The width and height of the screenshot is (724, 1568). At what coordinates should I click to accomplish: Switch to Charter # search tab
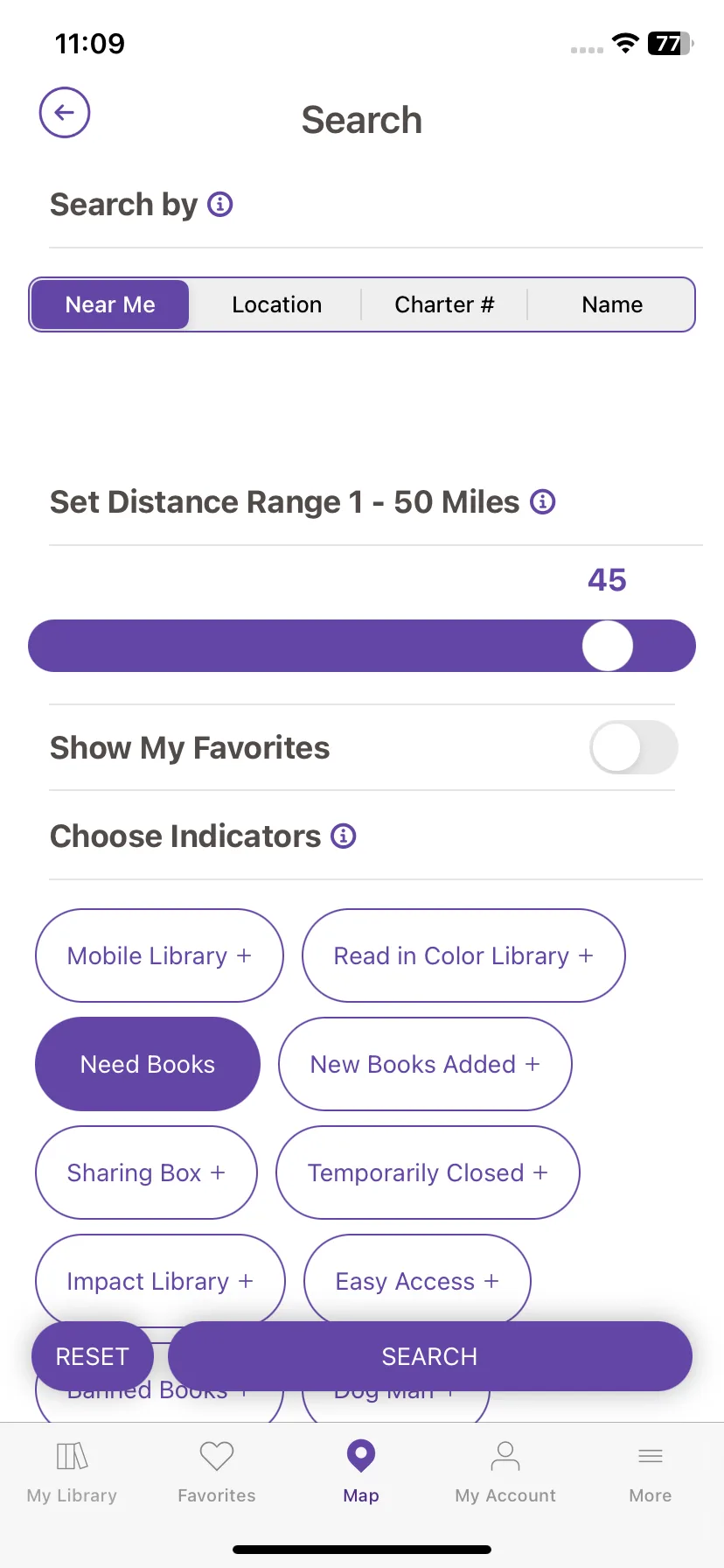tap(444, 304)
